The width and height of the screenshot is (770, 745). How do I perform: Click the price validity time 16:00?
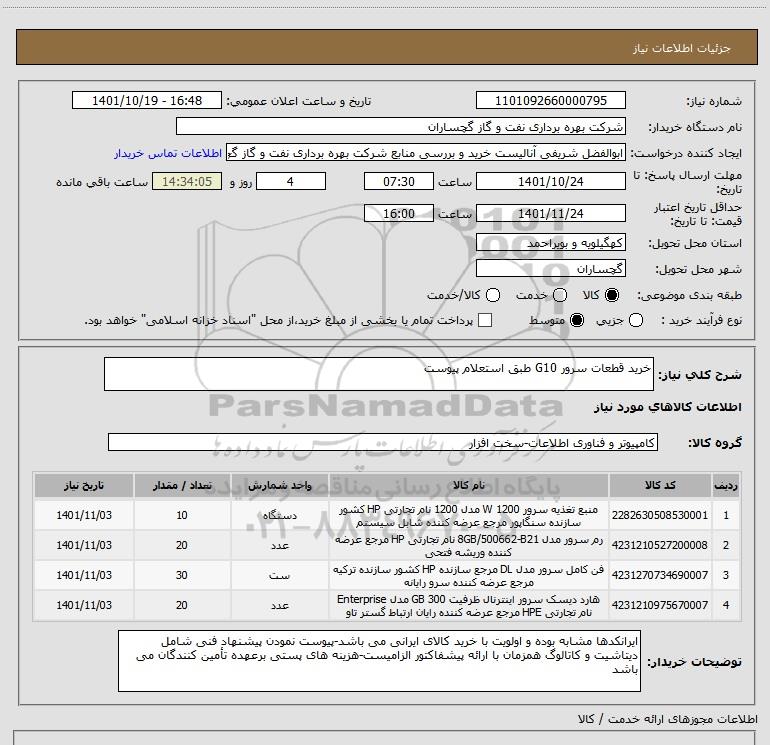[399, 213]
